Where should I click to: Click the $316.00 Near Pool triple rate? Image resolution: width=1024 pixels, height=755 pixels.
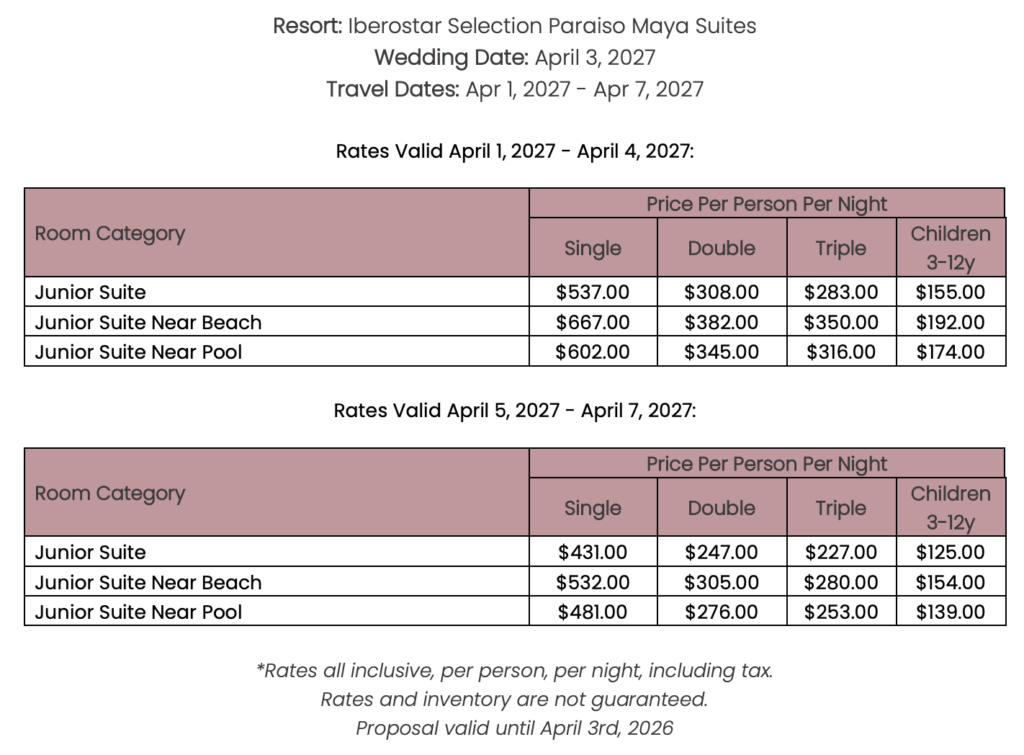coord(841,352)
